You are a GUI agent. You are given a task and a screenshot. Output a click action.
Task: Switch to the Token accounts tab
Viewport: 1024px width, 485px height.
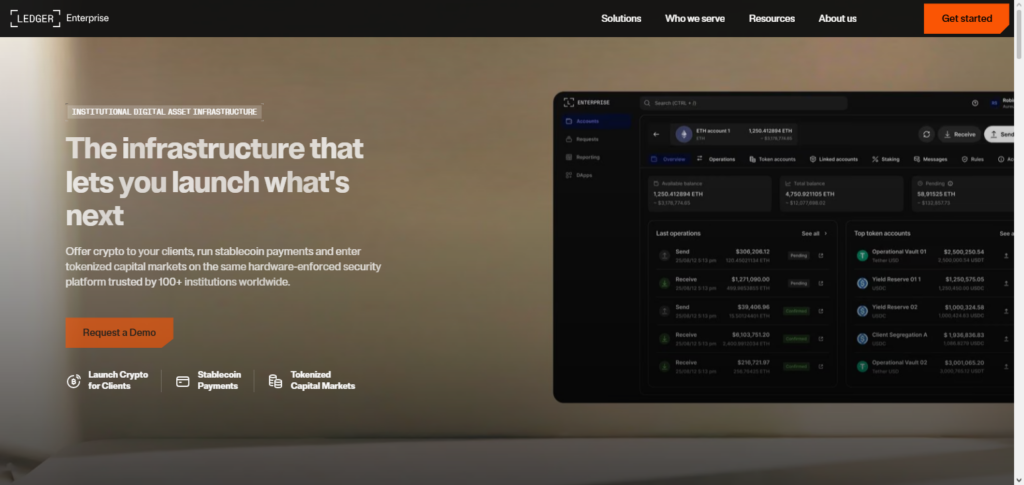[773, 159]
